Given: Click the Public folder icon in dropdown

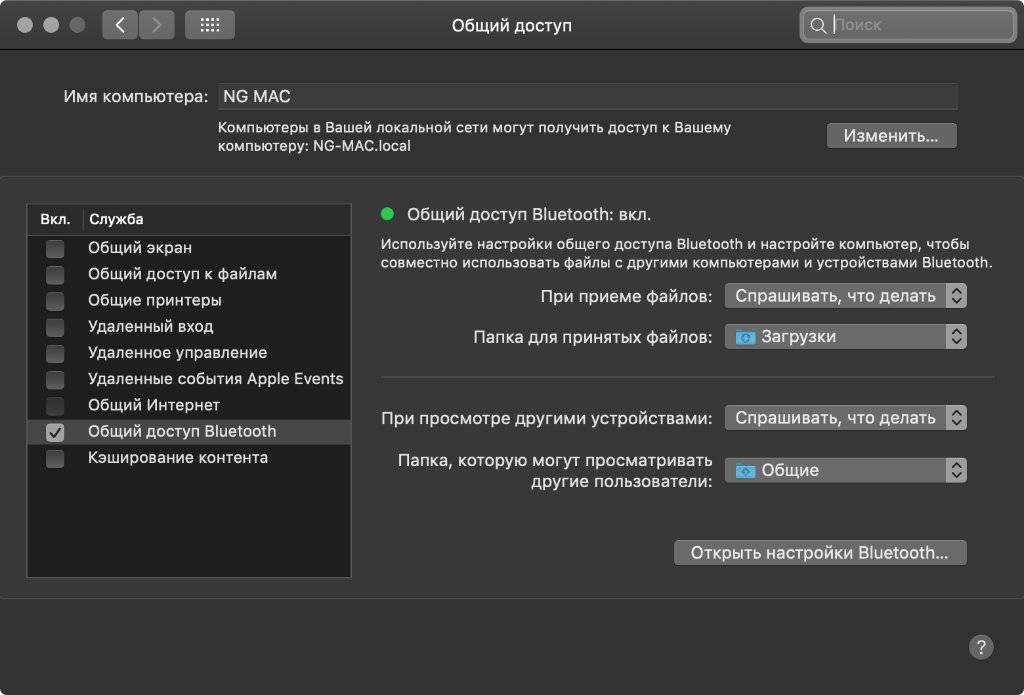Looking at the screenshot, I should coord(746,470).
